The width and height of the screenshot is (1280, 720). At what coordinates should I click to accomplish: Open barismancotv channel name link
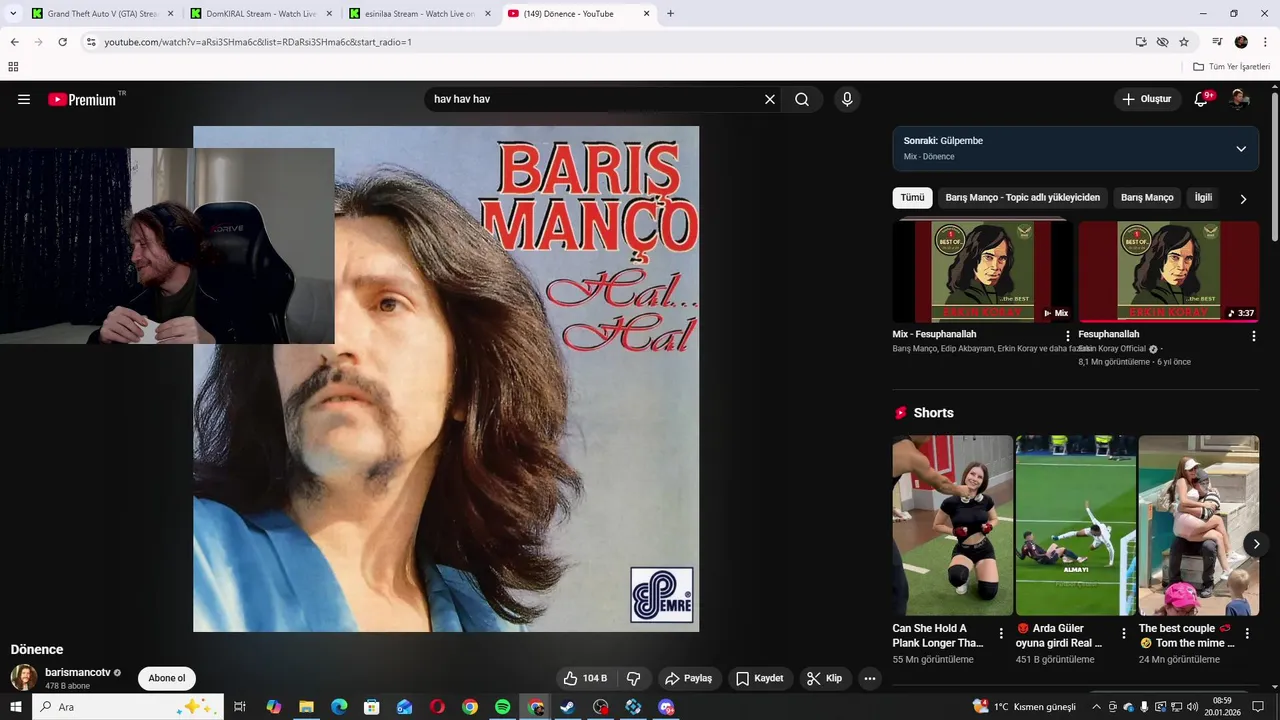(78, 673)
